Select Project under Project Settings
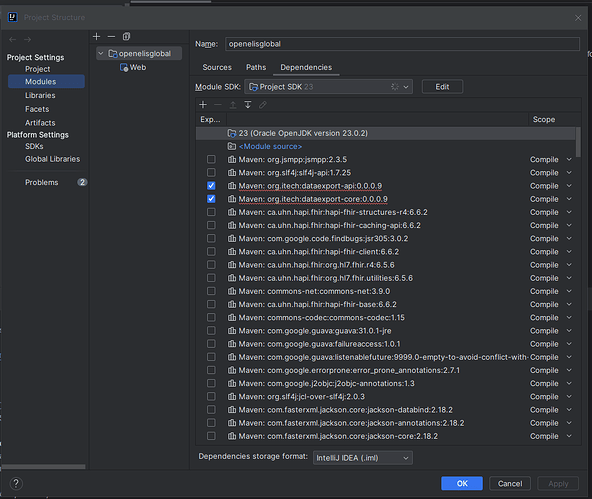The width and height of the screenshot is (592, 499). tap(37, 69)
